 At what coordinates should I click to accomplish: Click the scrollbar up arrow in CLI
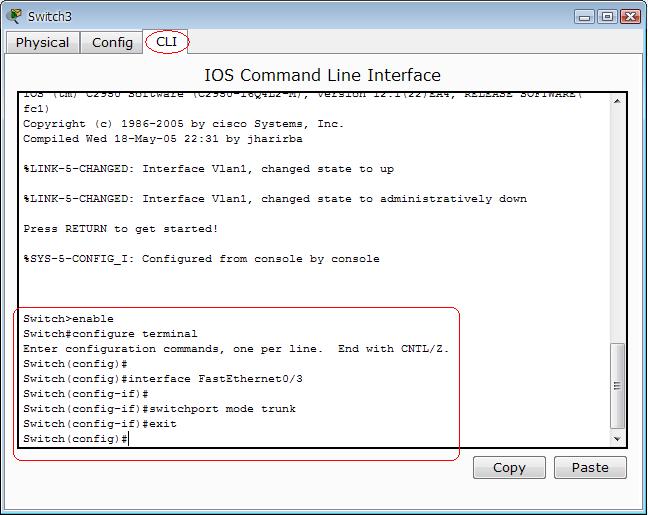(x=617, y=101)
